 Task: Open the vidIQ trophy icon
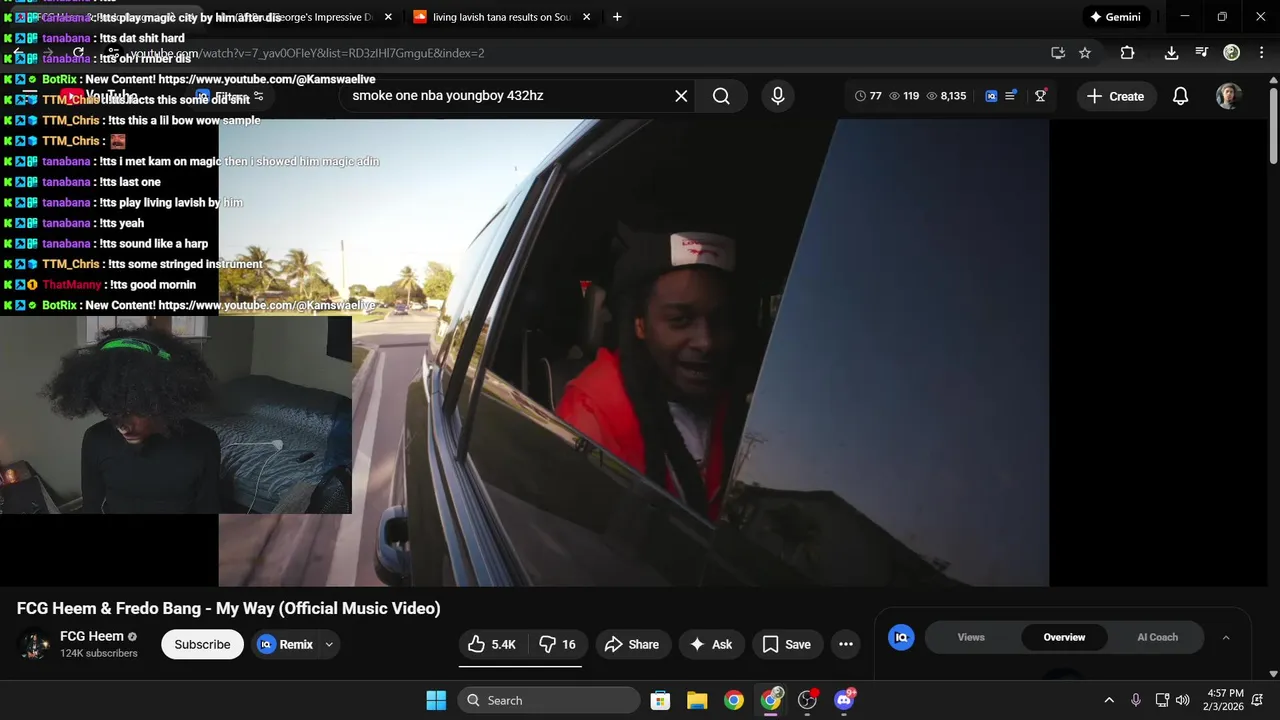coord(1040,96)
